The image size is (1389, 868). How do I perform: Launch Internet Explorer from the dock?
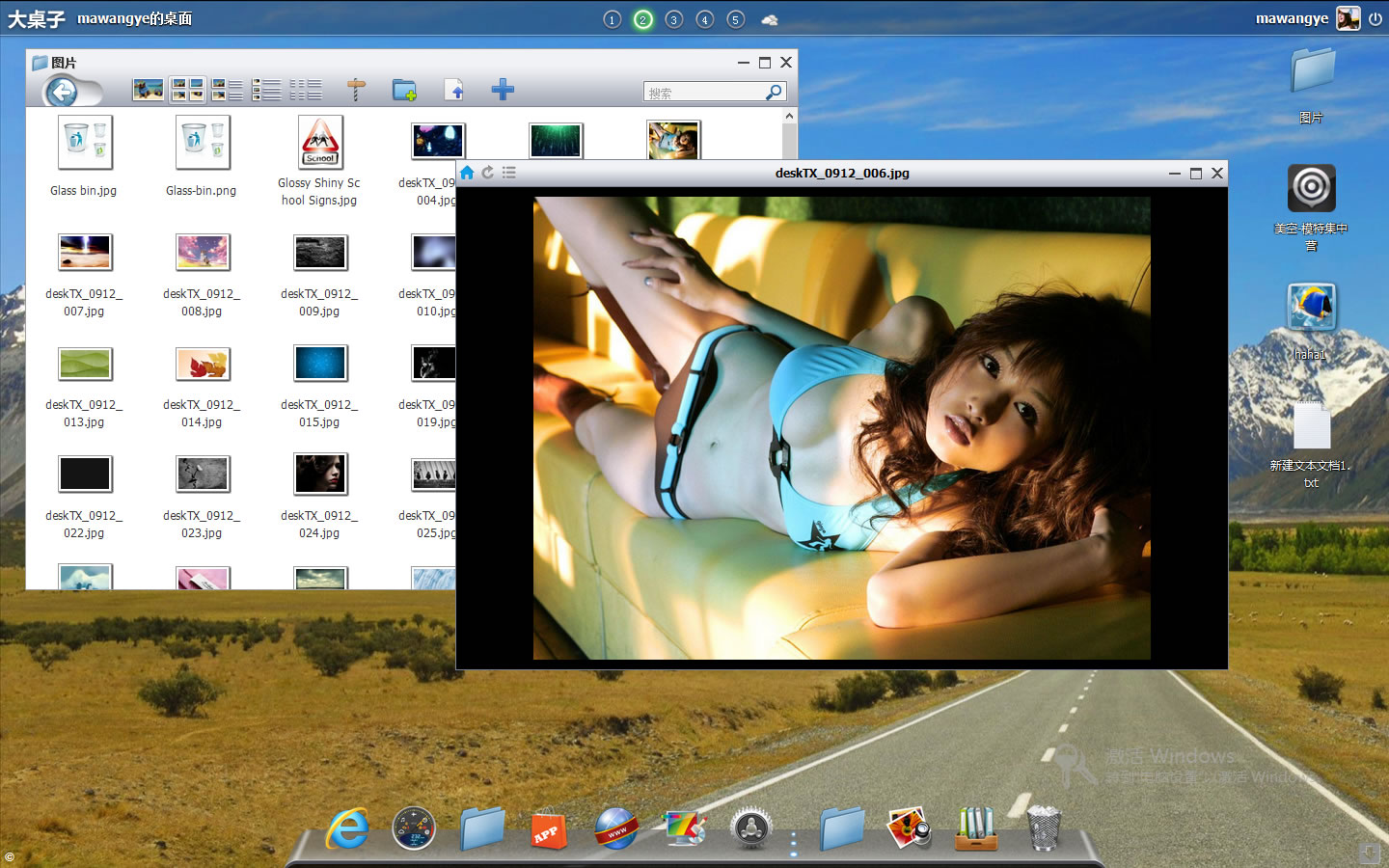[347, 827]
